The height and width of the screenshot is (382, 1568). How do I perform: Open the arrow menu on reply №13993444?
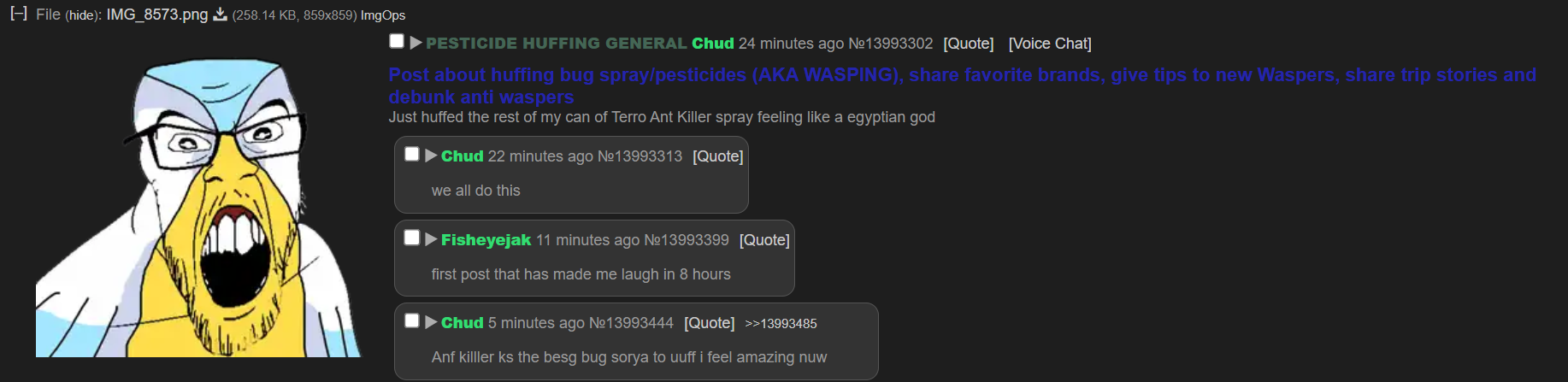[x=431, y=322]
